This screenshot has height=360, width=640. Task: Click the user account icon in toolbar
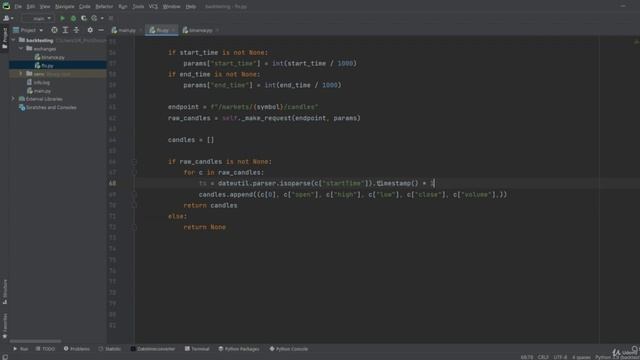click(x=8, y=18)
